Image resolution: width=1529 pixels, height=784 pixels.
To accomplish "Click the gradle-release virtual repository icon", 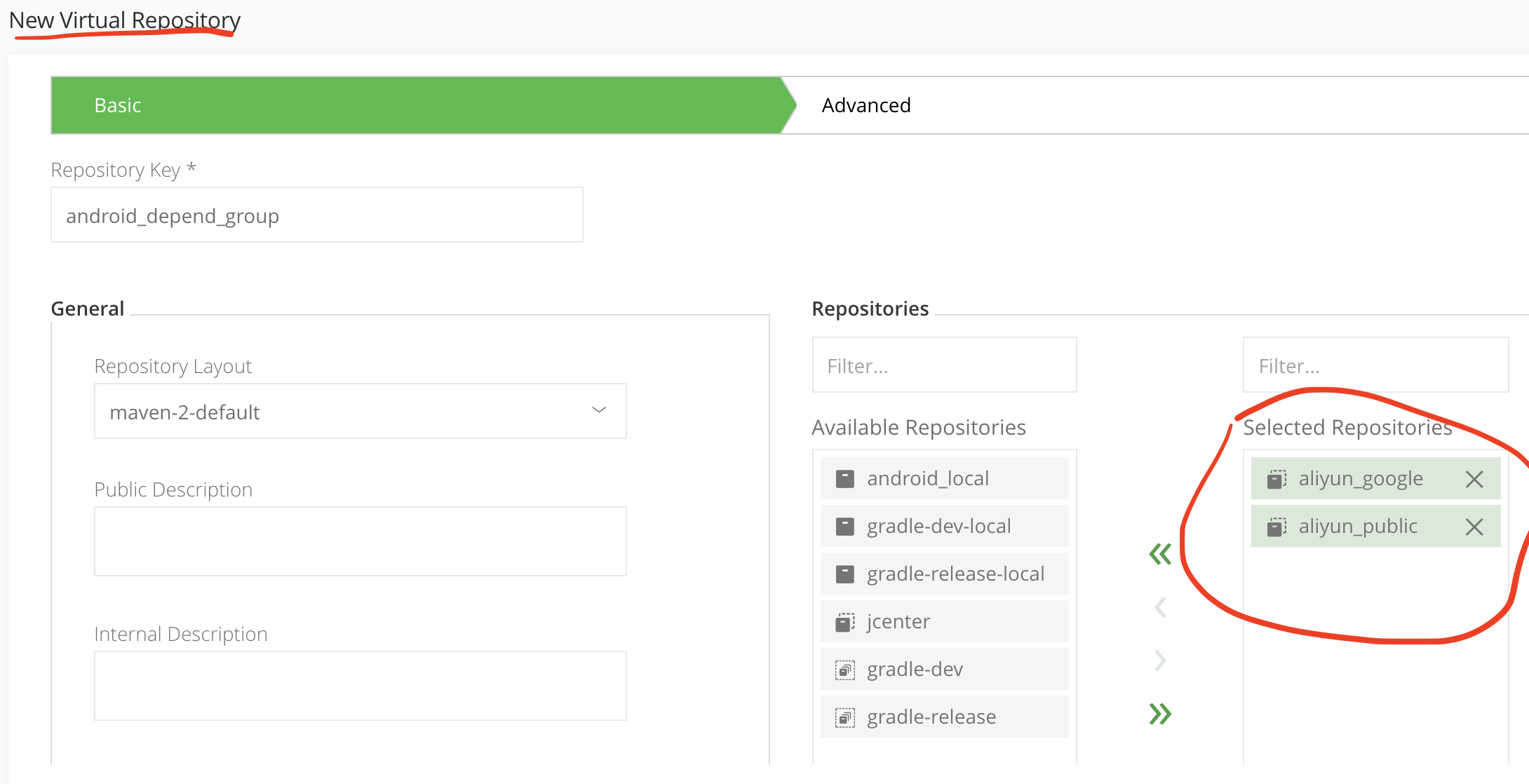I will click(845, 717).
